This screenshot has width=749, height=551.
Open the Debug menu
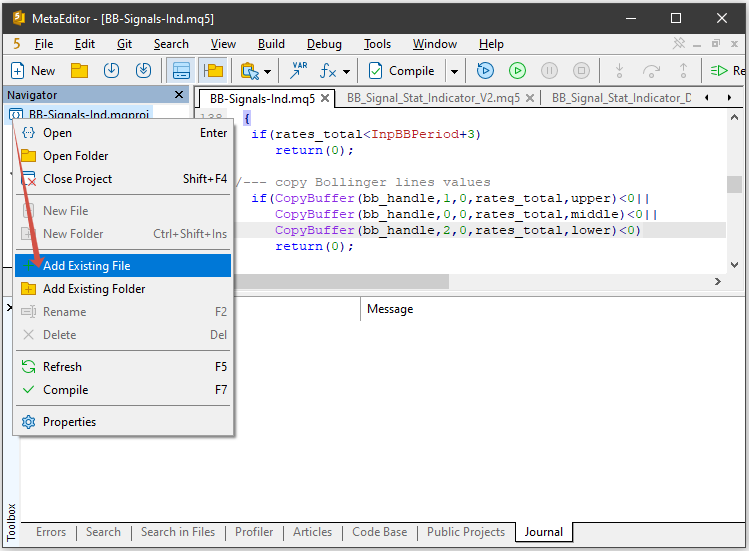(324, 44)
